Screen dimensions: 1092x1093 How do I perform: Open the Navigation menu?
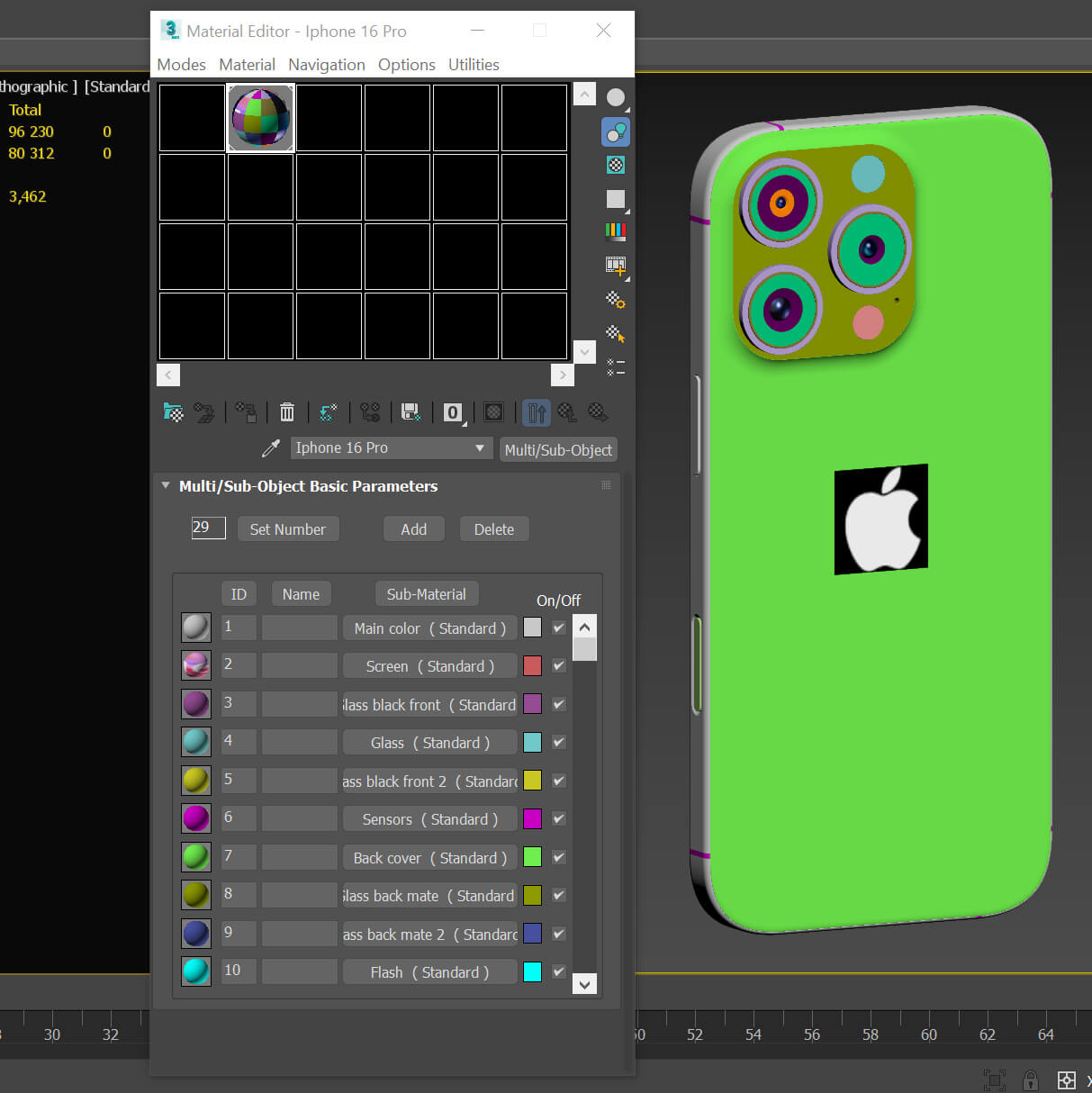pos(326,65)
